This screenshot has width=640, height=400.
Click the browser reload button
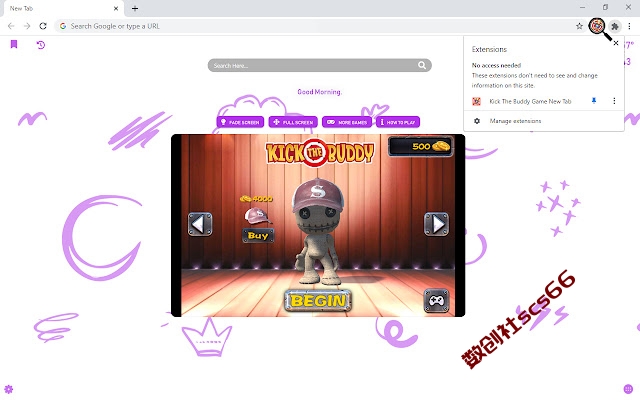[43, 26]
